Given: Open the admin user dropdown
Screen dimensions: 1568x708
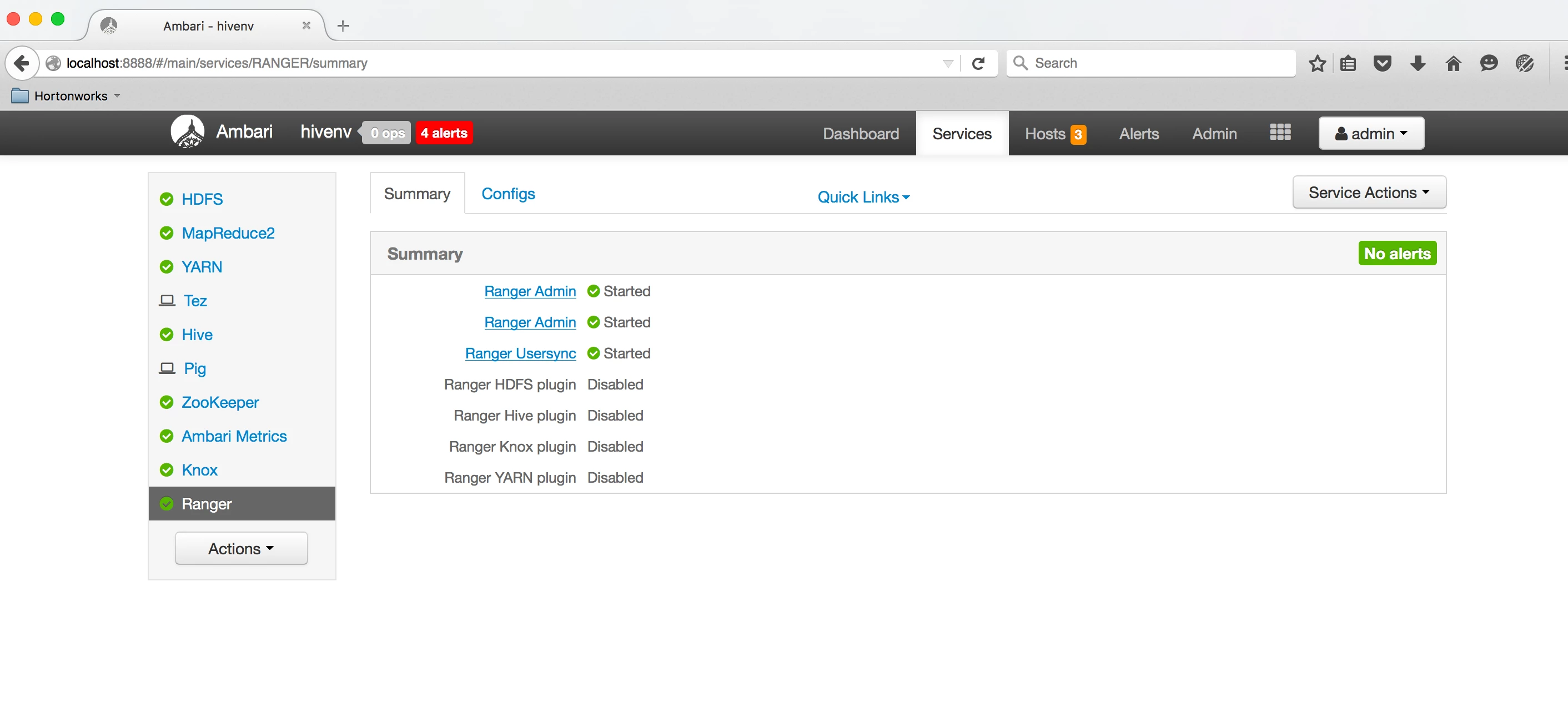Looking at the screenshot, I should [x=1371, y=133].
